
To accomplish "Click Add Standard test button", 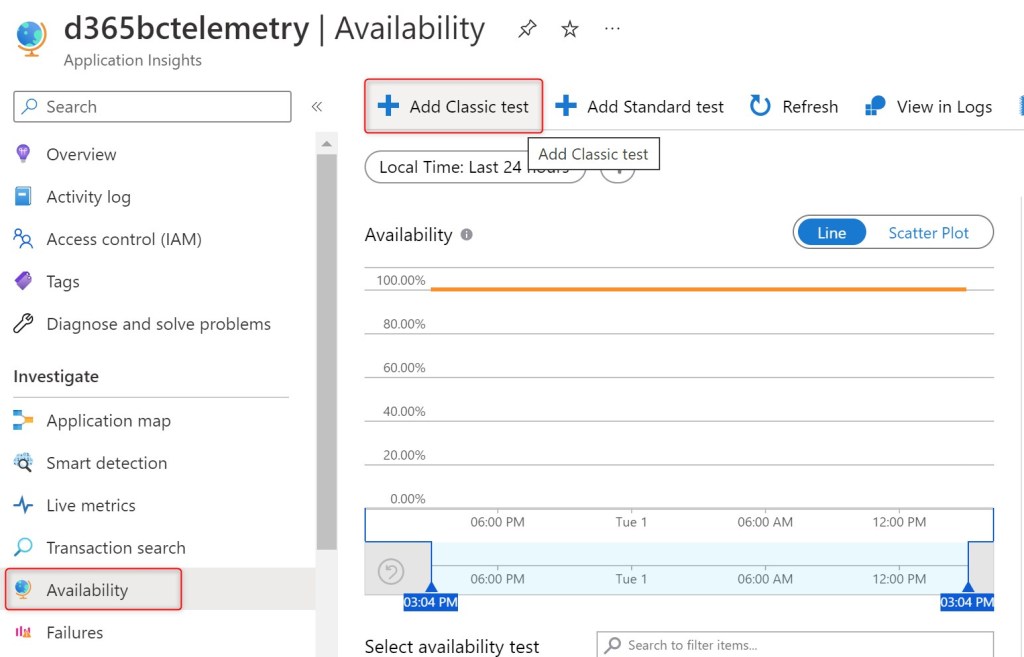I will [640, 107].
